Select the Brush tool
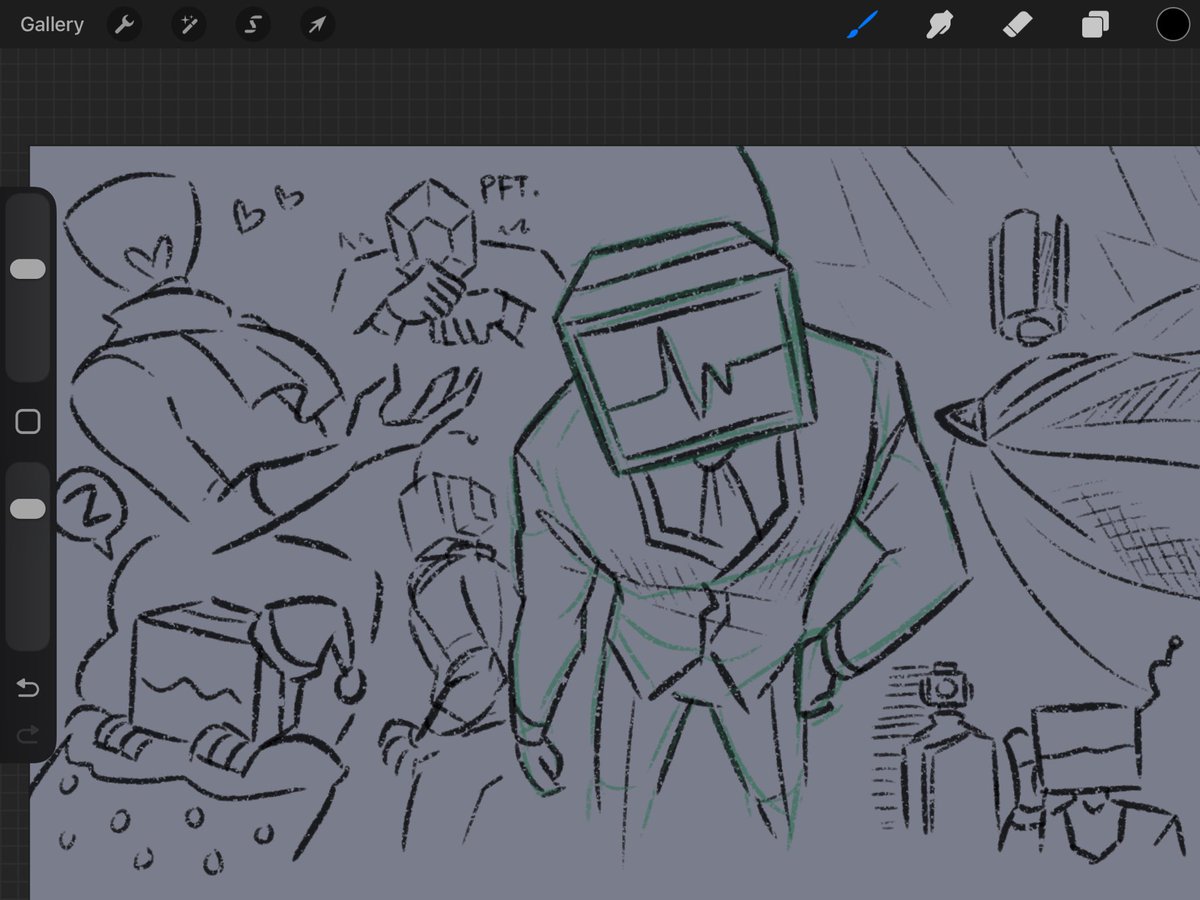The image size is (1200, 900). coord(861,24)
